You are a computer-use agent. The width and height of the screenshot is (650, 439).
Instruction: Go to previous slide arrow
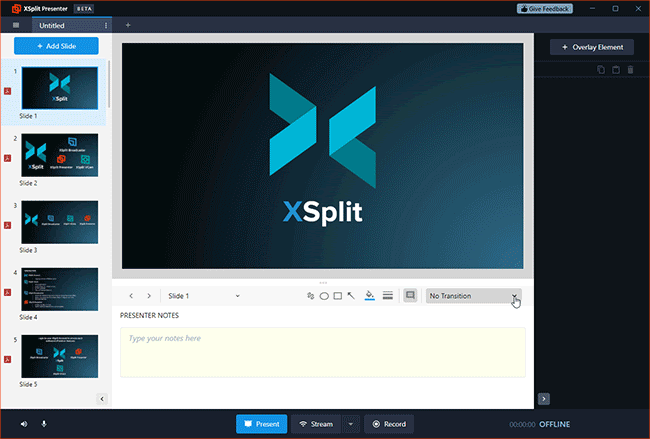(x=131, y=296)
